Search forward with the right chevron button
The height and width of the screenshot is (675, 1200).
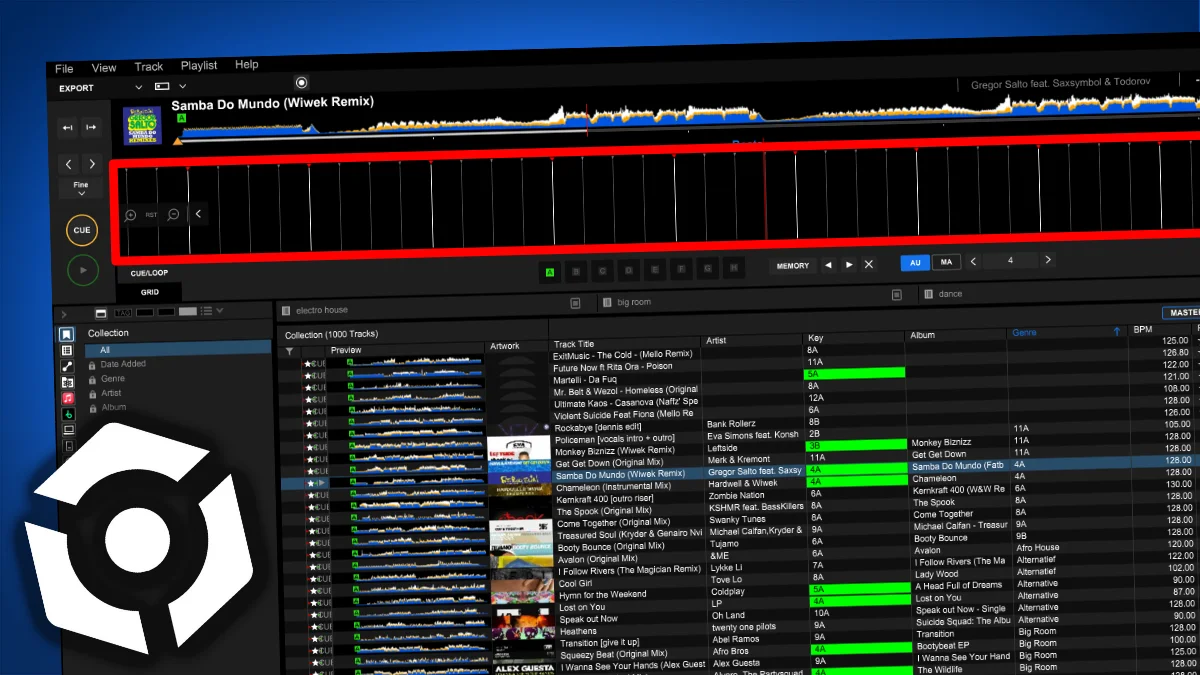pyautogui.click(x=92, y=164)
